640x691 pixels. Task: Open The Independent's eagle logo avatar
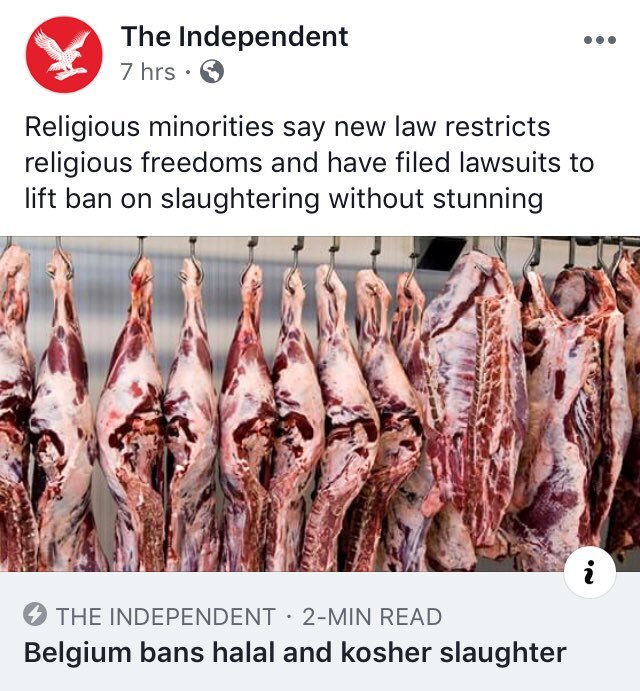(64, 54)
